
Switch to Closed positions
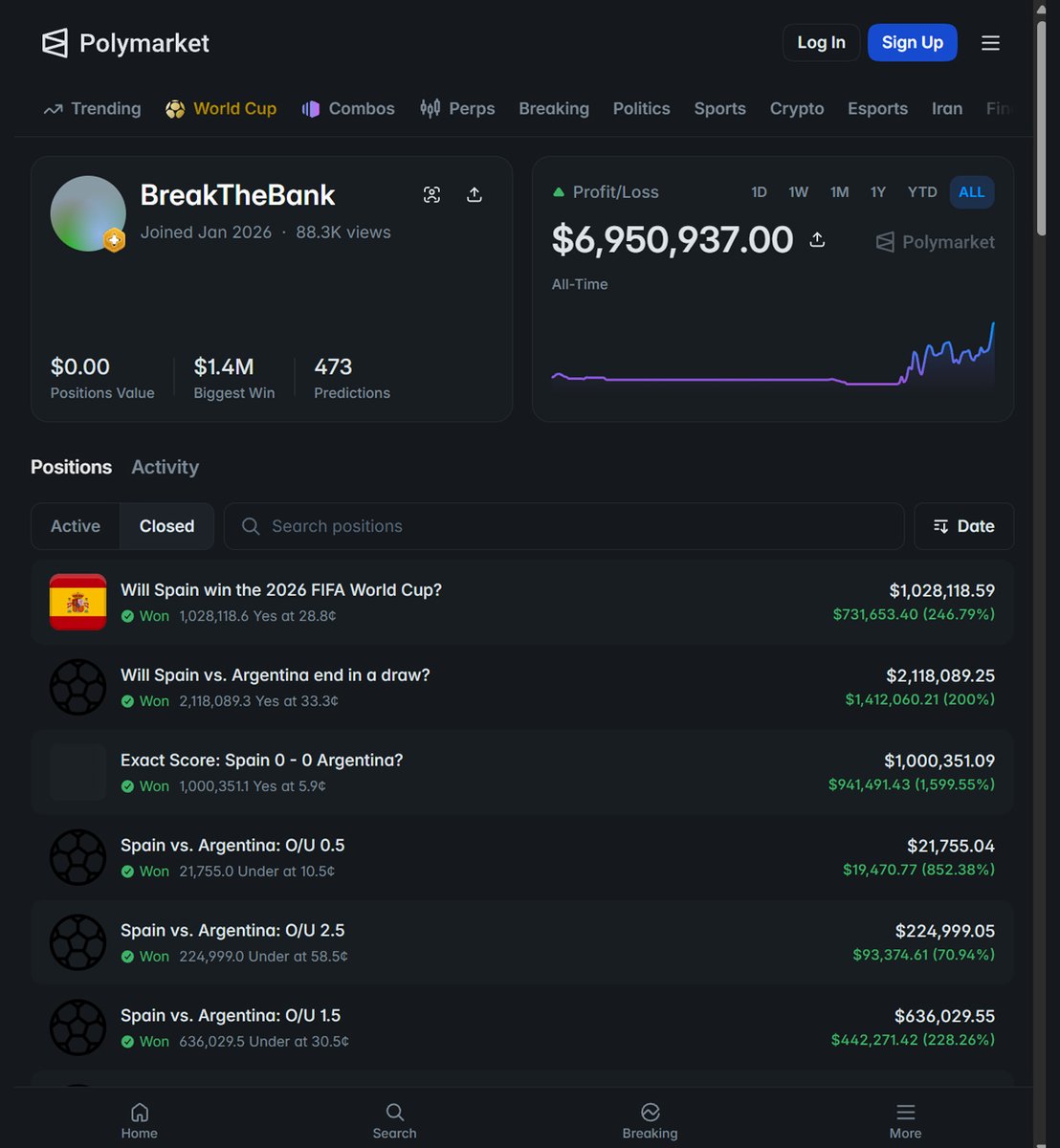pyautogui.click(x=167, y=526)
